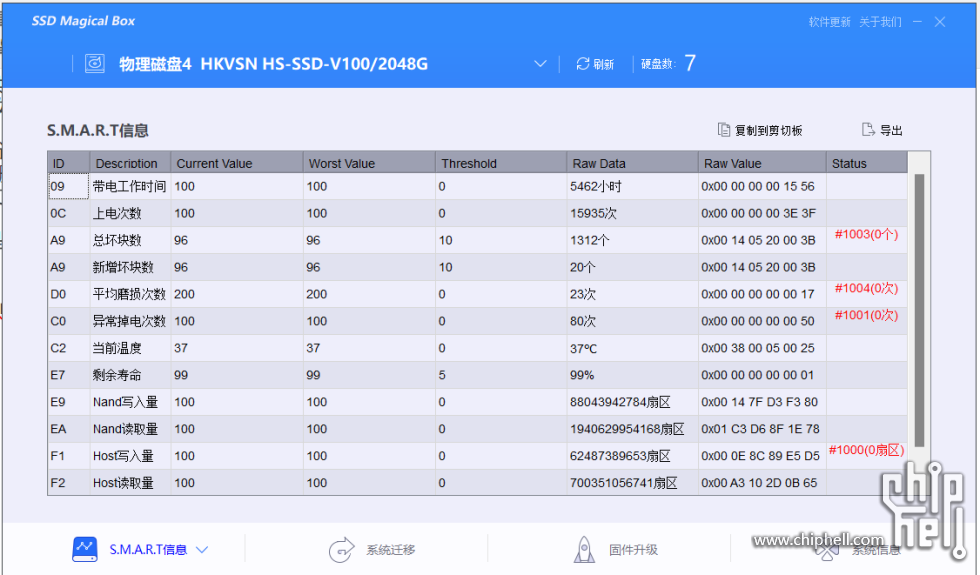Click the #1001(0次) status entry

pyautogui.click(x=866, y=315)
